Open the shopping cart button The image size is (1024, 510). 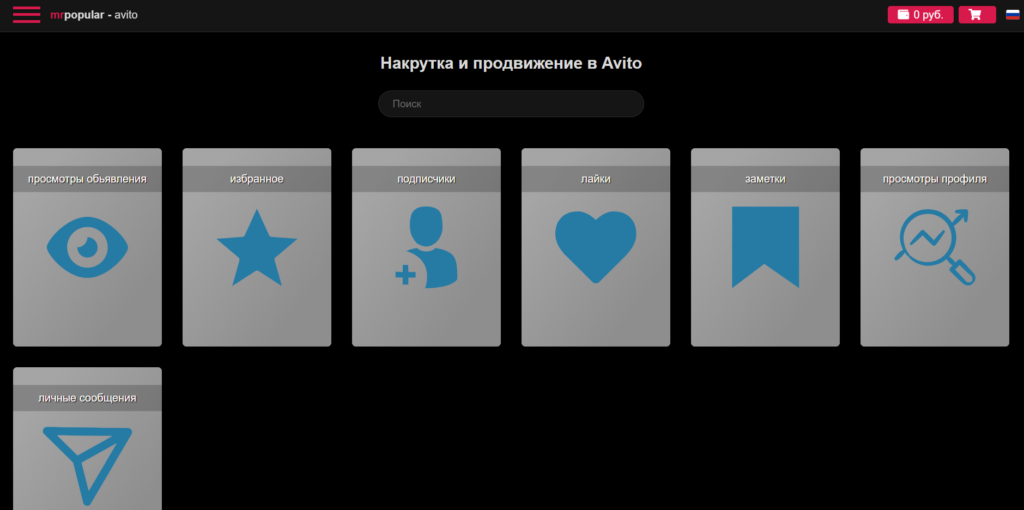pyautogui.click(x=977, y=14)
